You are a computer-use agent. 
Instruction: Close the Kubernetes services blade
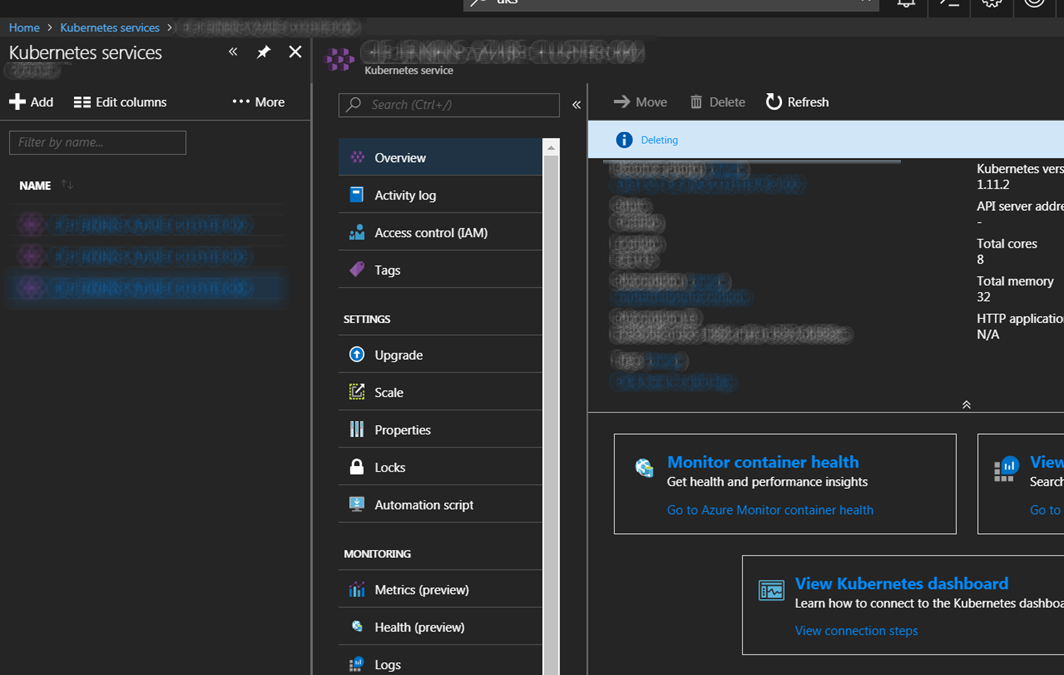pos(295,52)
